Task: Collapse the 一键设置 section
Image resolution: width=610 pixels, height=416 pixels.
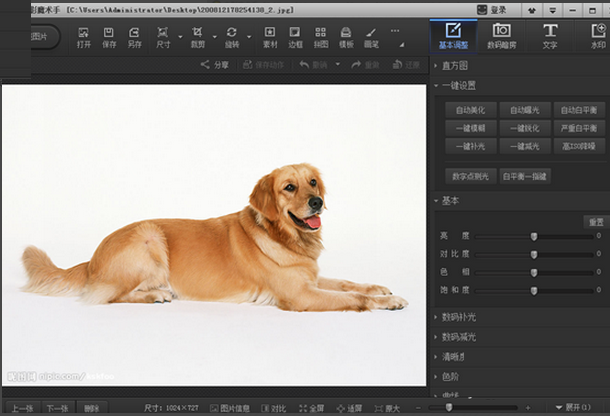Action: click(x=458, y=86)
